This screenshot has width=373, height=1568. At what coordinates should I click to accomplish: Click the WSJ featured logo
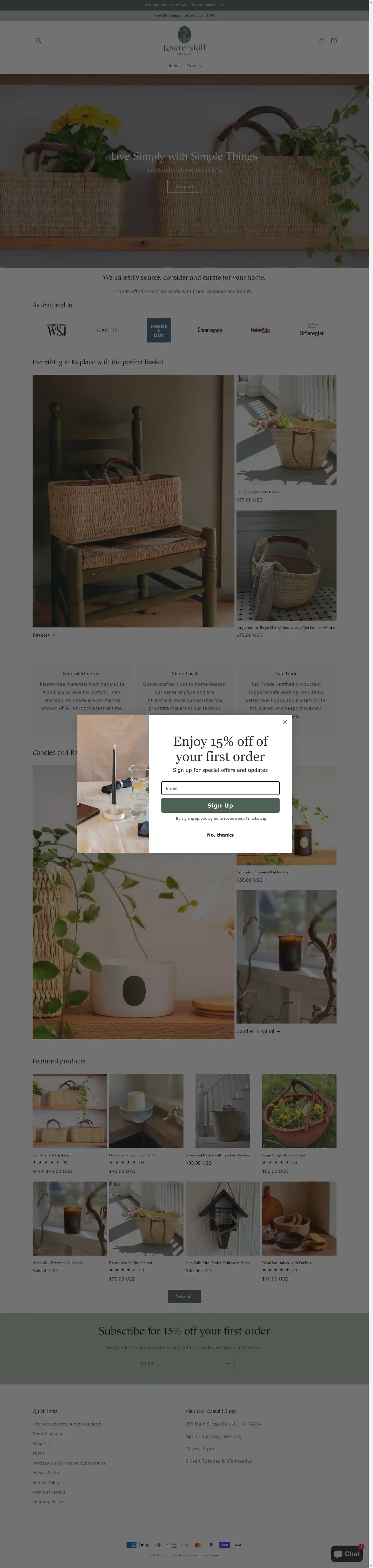tap(56, 330)
